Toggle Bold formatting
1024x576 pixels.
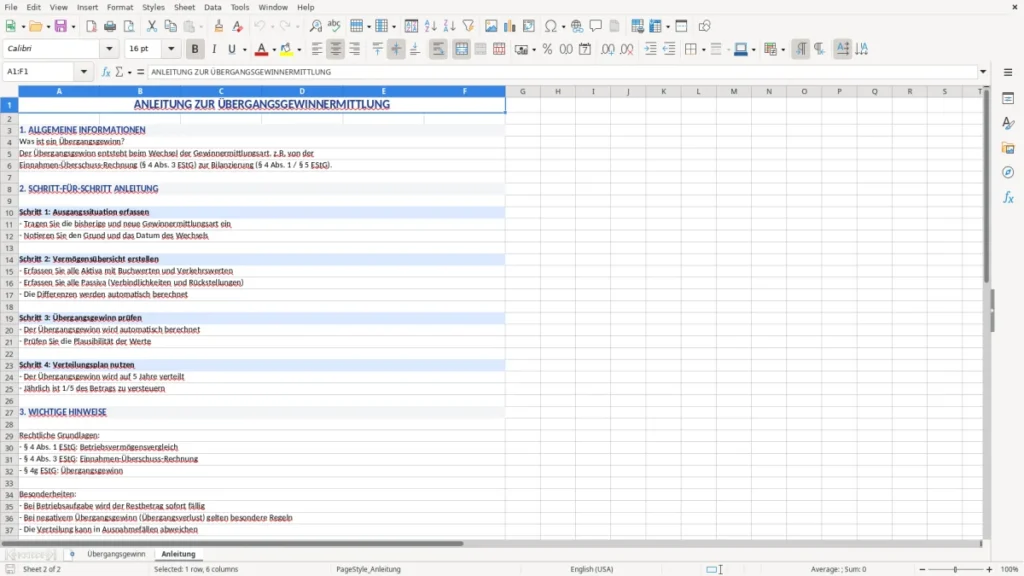pos(195,49)
